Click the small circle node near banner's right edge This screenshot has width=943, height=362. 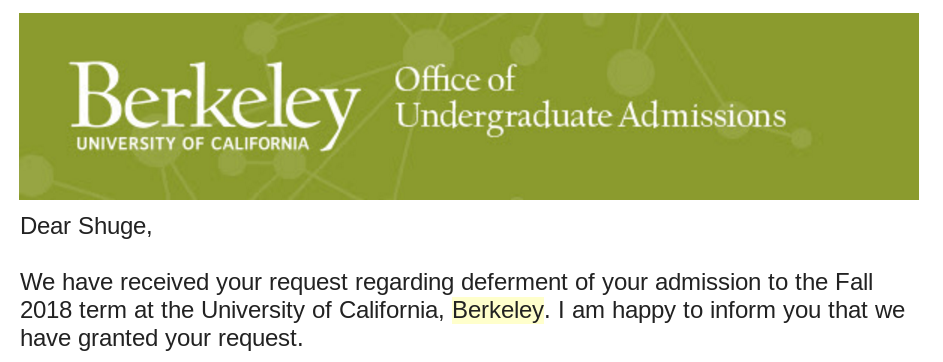coord(801,138)
